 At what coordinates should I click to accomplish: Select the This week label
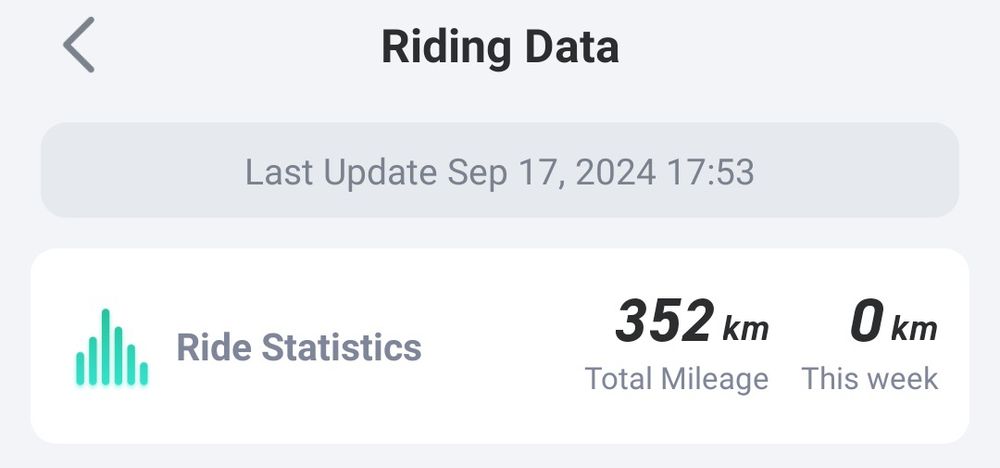coord(869,379)
